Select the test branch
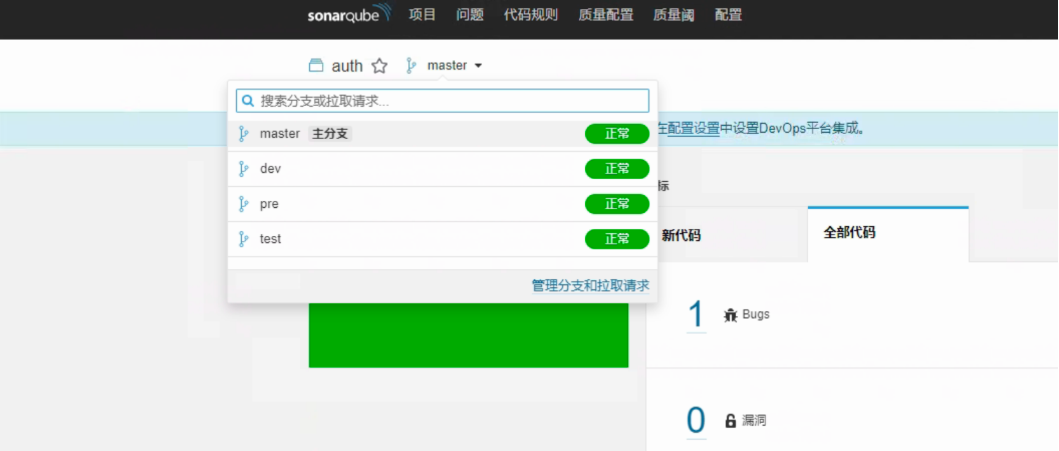Screen dimensions: 1059x451 pyautogui.click(x=442, y=239)
